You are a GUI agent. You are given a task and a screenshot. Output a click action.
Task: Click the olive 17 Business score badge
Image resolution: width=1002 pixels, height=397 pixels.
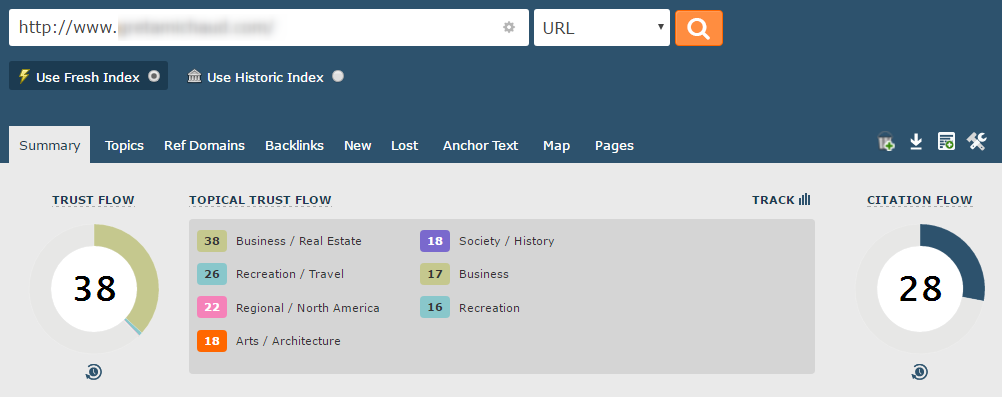click(435, 274)
